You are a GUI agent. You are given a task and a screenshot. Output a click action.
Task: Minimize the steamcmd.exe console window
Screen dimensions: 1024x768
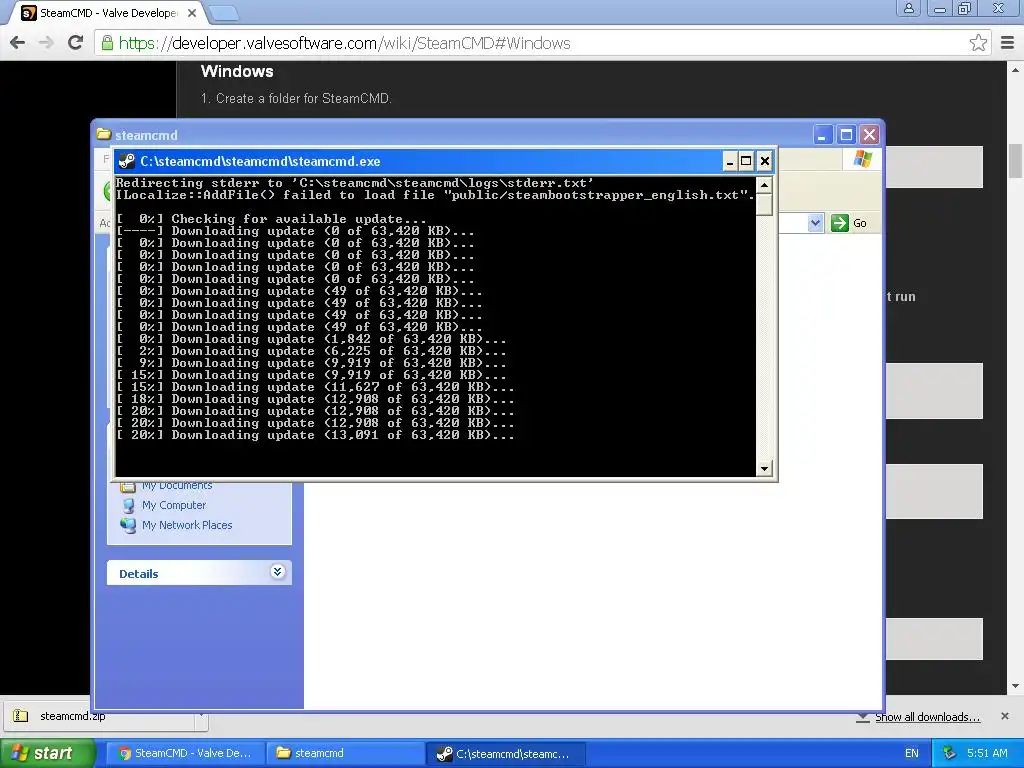pos(729,161)
